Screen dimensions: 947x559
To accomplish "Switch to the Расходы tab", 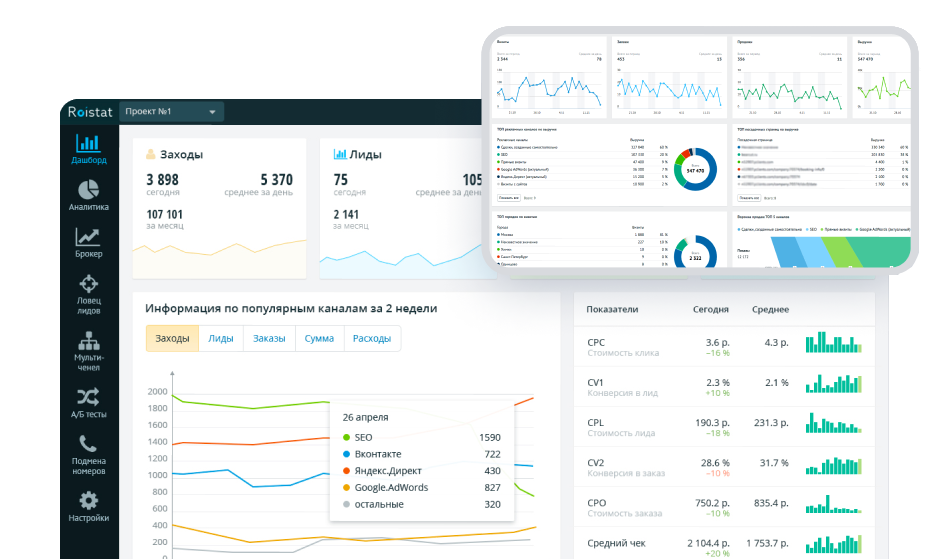I will pos(371,339).
